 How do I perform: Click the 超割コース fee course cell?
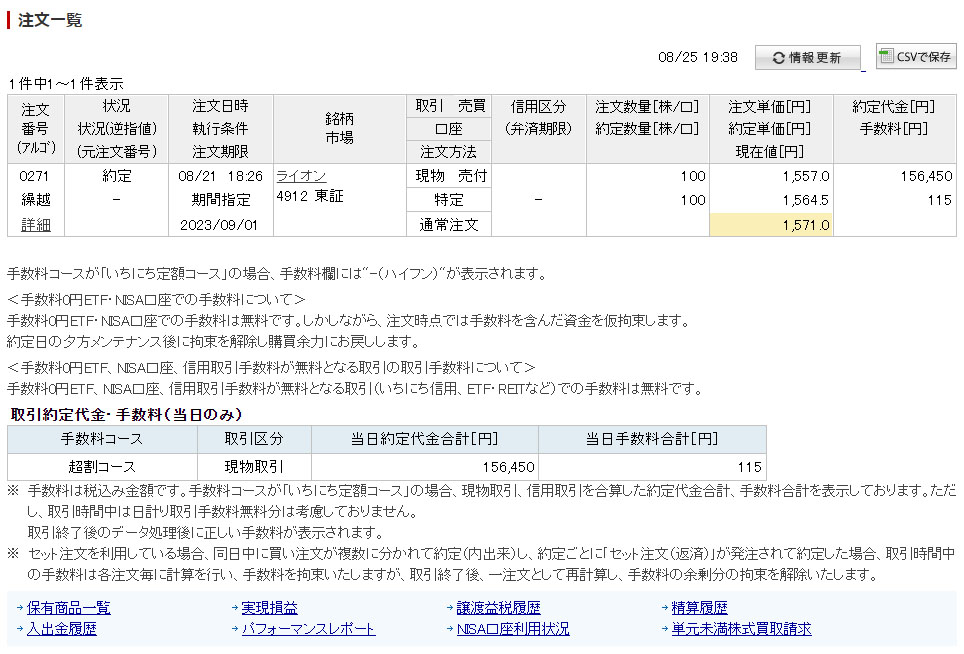pos(102,467)
